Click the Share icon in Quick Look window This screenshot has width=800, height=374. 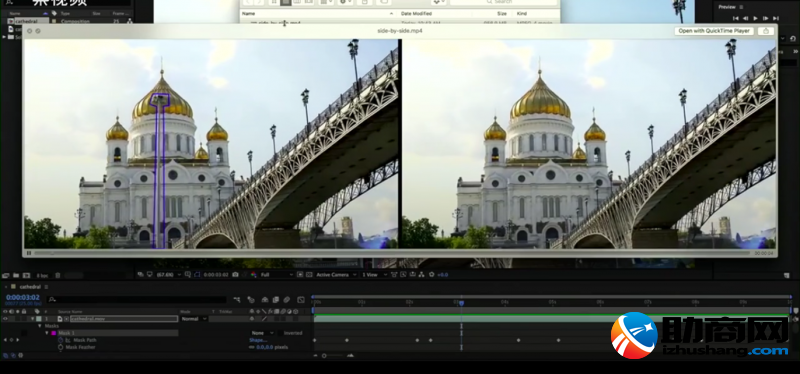pos(766,31)
